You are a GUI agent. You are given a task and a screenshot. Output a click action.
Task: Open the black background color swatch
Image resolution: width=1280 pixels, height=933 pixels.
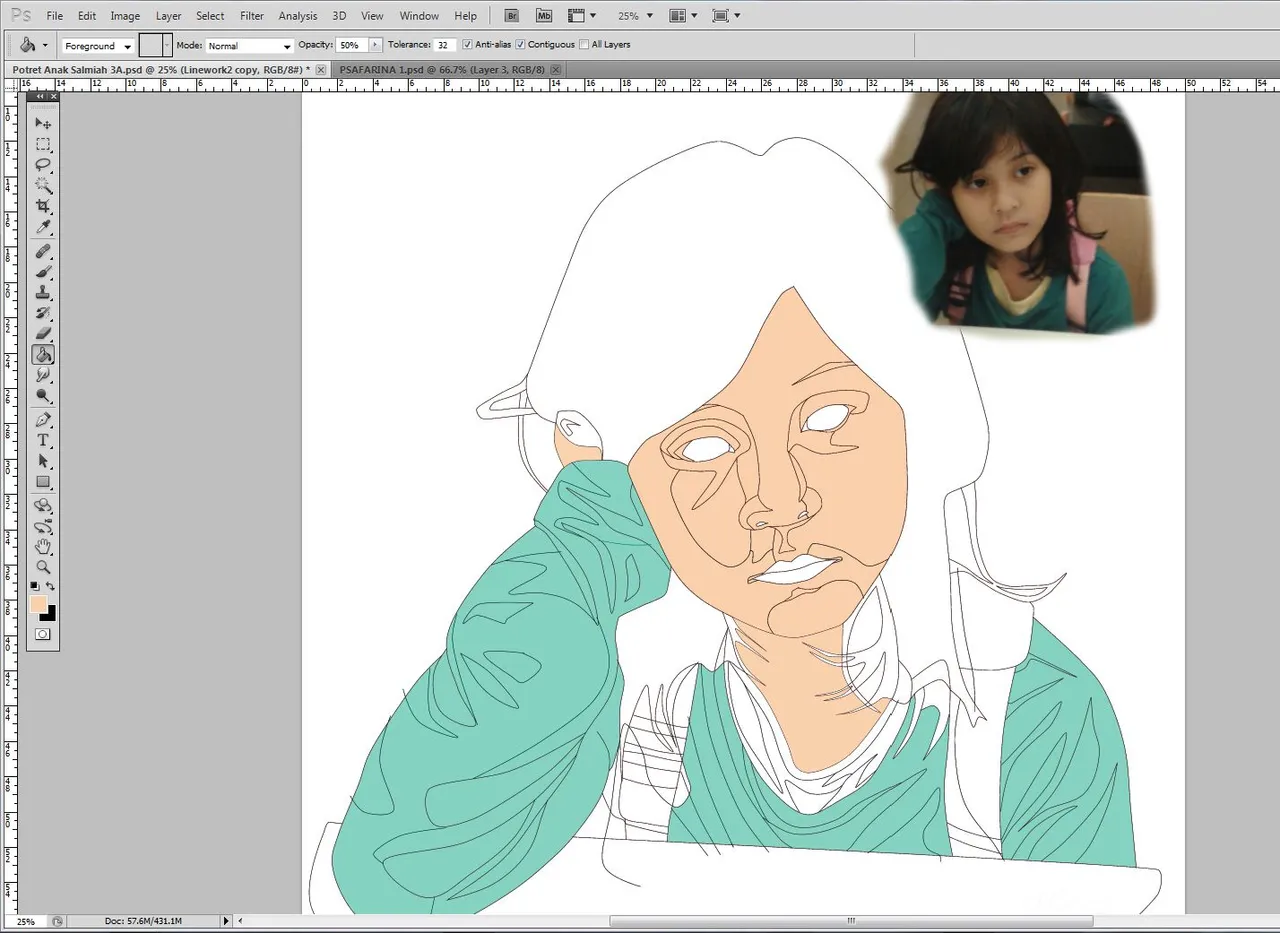click(x=50, y=614)
